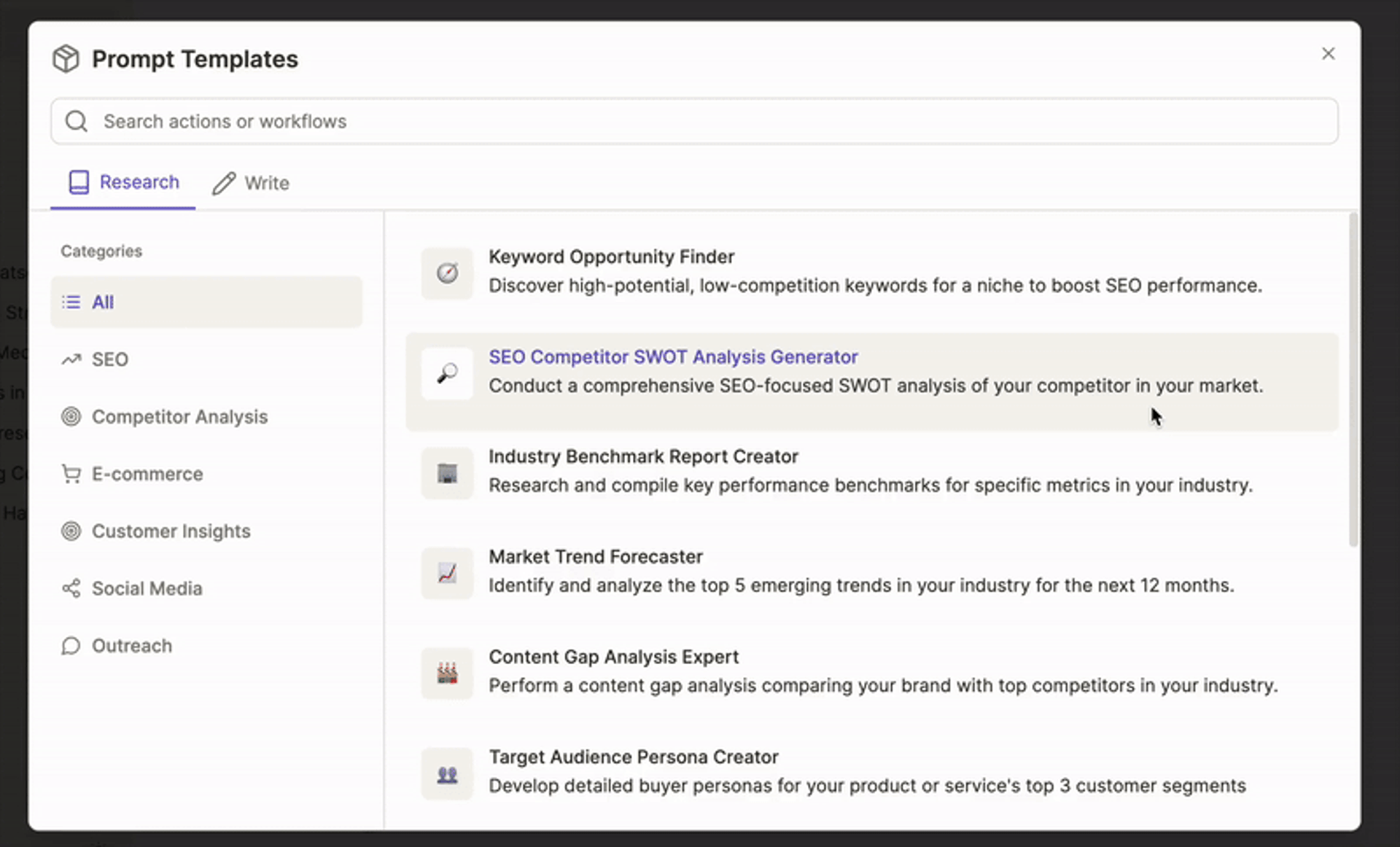Open the Competitor Analysis category
Screen dimensions: 1400x847
(x=206, y=416)
